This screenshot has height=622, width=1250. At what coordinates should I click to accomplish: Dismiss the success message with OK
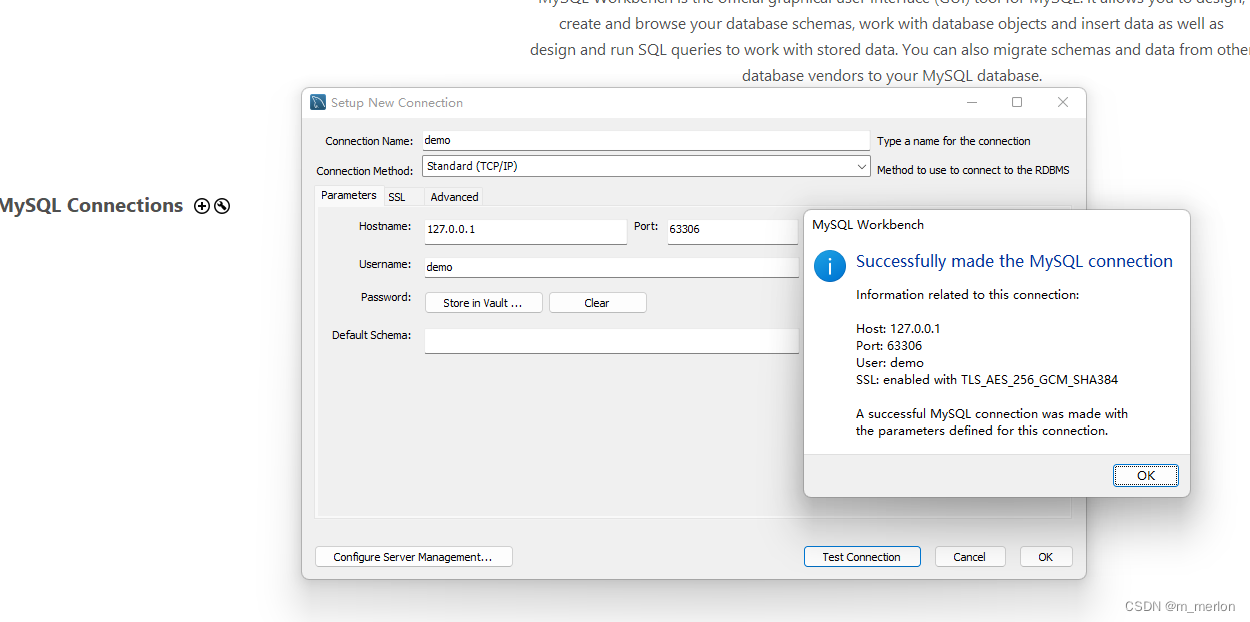[x=1146, y=476]
